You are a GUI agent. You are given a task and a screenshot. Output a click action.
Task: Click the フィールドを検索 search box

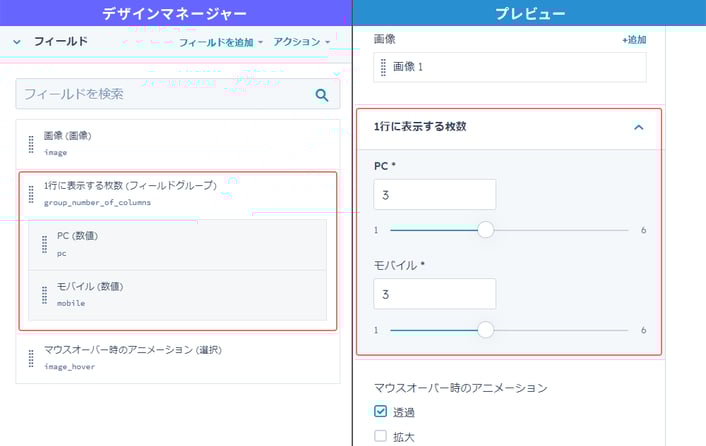click(x=177, y=94)
